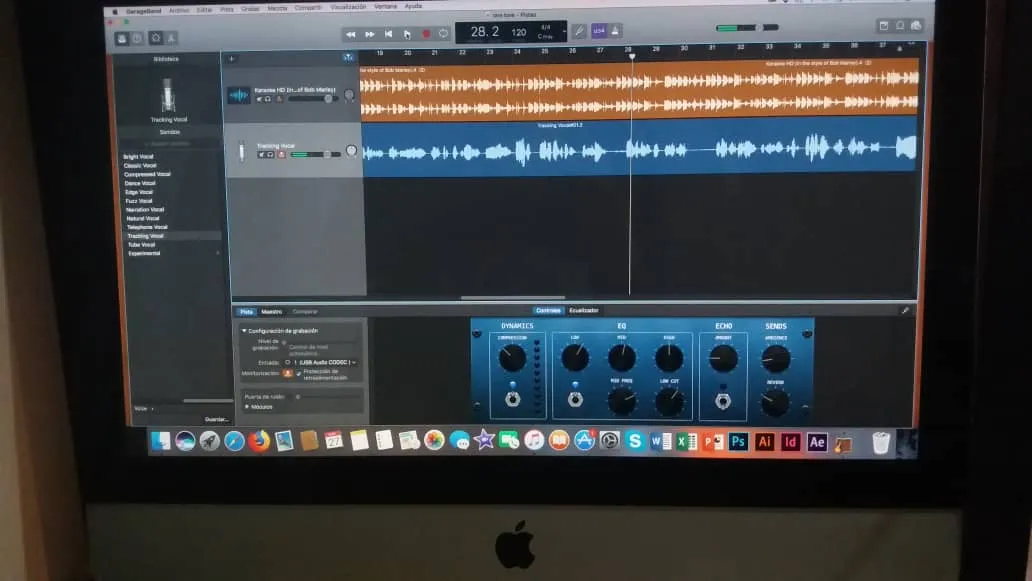Open Quick Help button in toolbar
Viewport: 1032px width, 581px height.
(x=137, y=39)
